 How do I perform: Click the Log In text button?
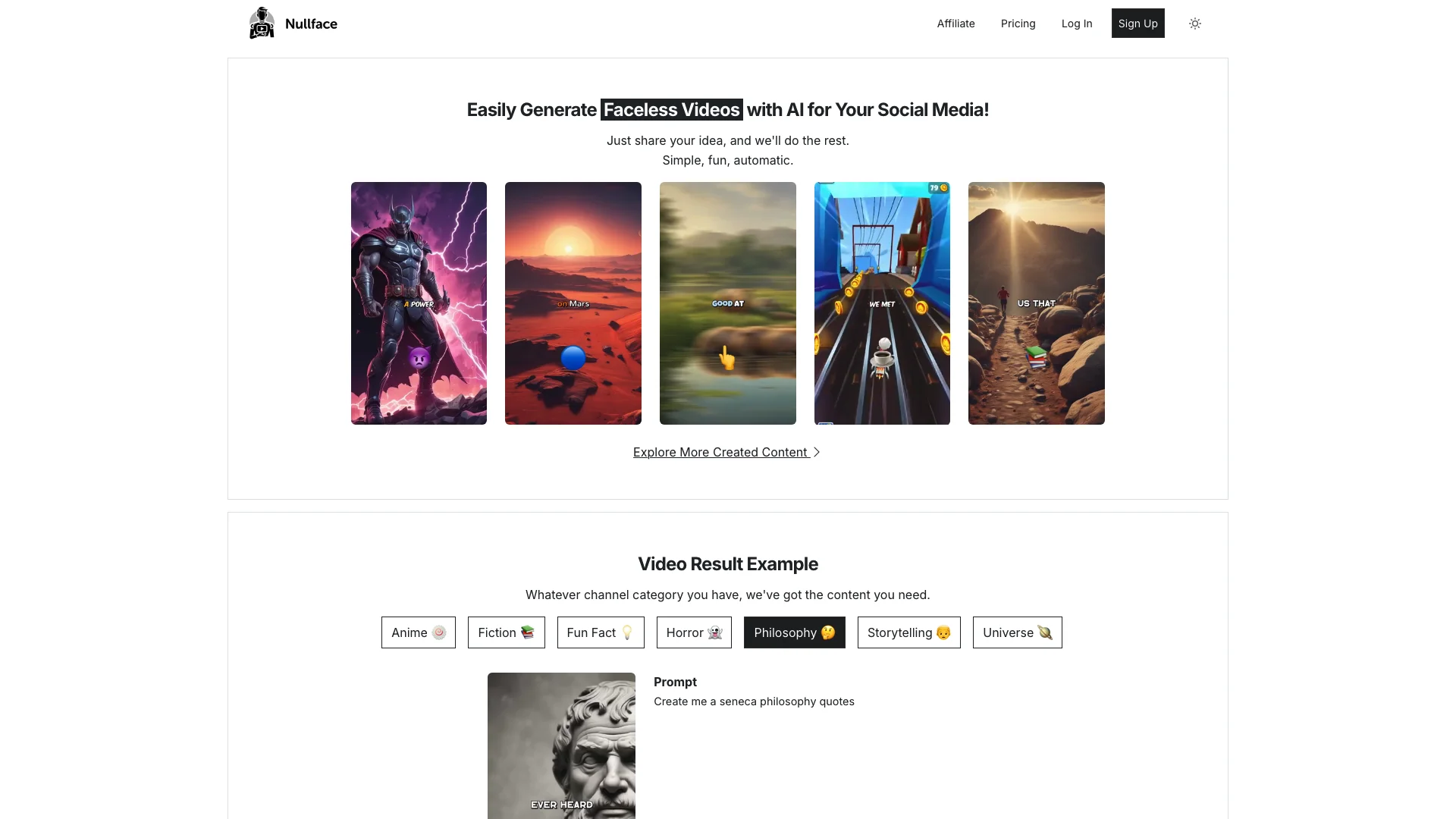click(1076, 23)
